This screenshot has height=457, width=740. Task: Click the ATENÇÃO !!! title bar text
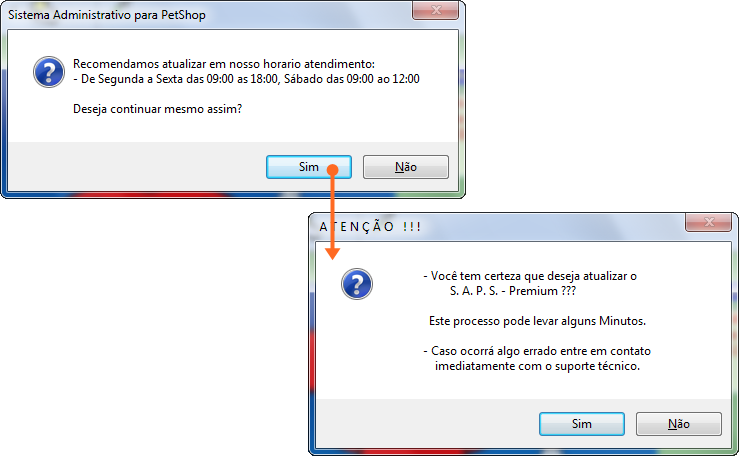click(370, 227)
